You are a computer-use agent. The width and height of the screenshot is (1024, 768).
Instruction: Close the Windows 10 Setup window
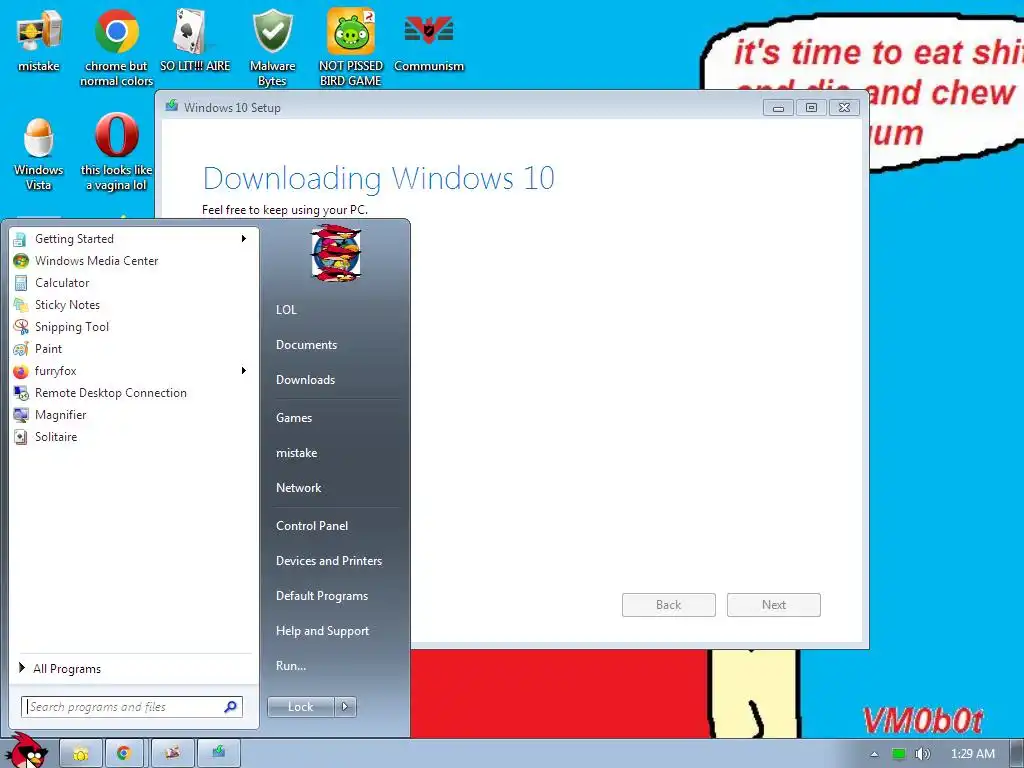844,108
